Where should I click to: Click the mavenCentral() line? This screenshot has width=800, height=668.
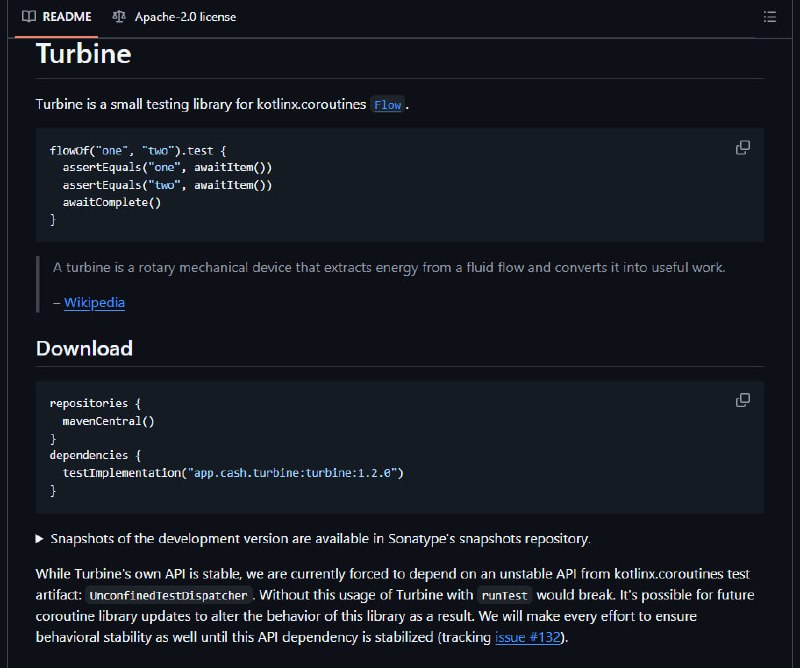pyautogui.click(x=108, y=422)
